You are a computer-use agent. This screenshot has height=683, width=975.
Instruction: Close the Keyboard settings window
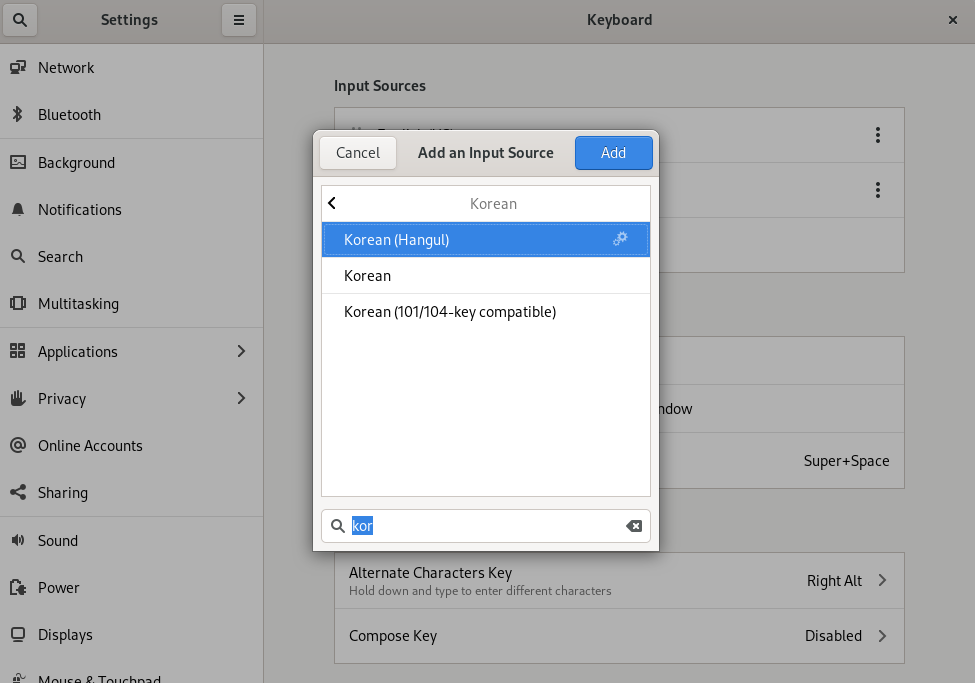952,20
